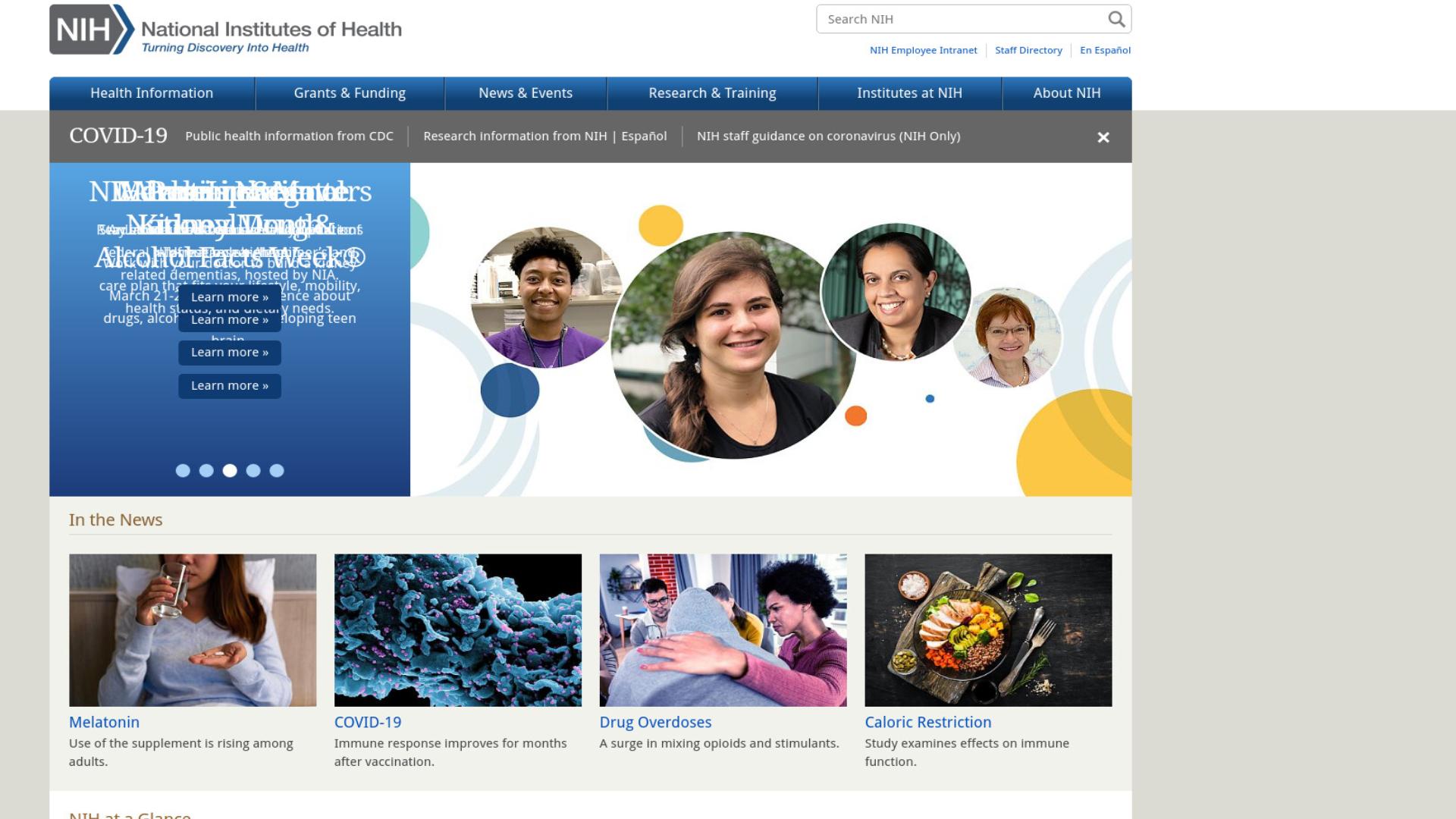This screenshot has height=819, width=1456.
Task: Click the Melatonin news thumbnail image
Action: [193, 630]
